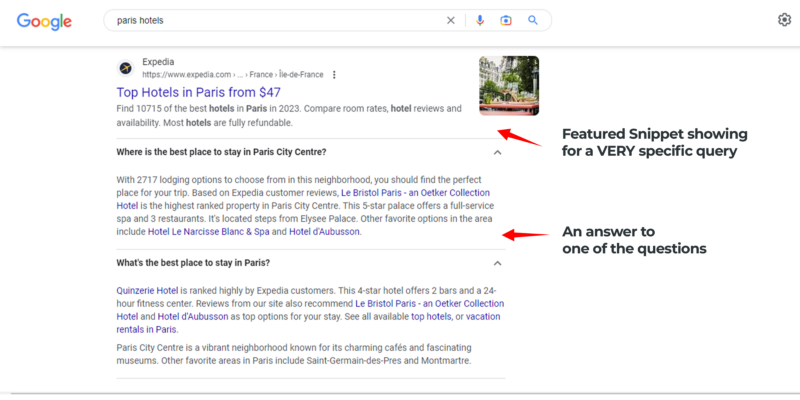Open the Settings gear
The height and width of the screenshot is (400, 800).
pos(784,20)
